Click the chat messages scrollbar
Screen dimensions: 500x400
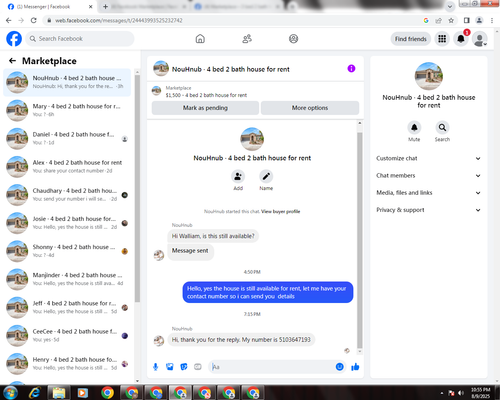[x=360, y=240]
